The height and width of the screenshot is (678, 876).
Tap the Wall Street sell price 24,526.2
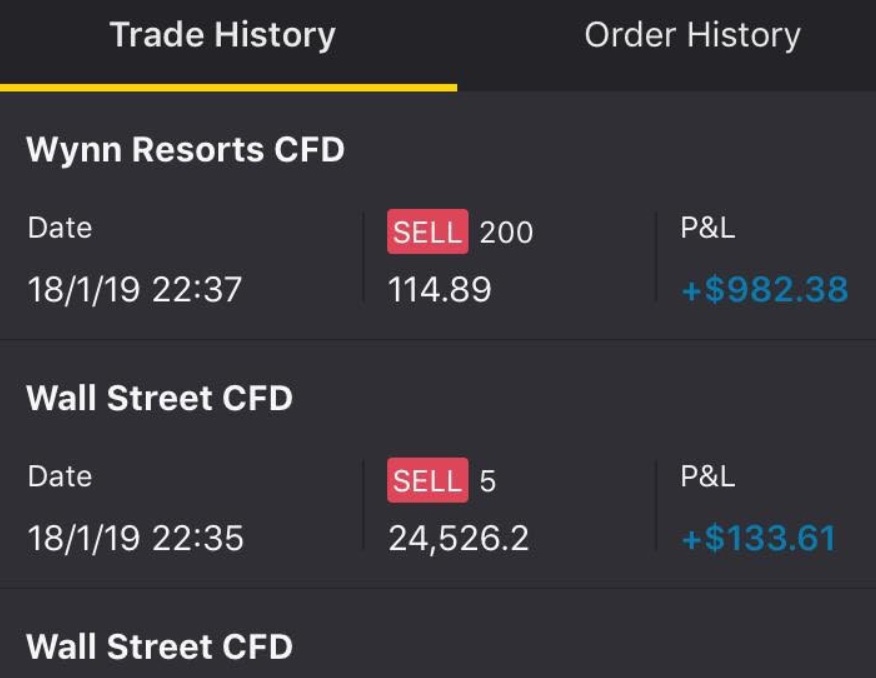pyautogui.click(x=459, y=539)
